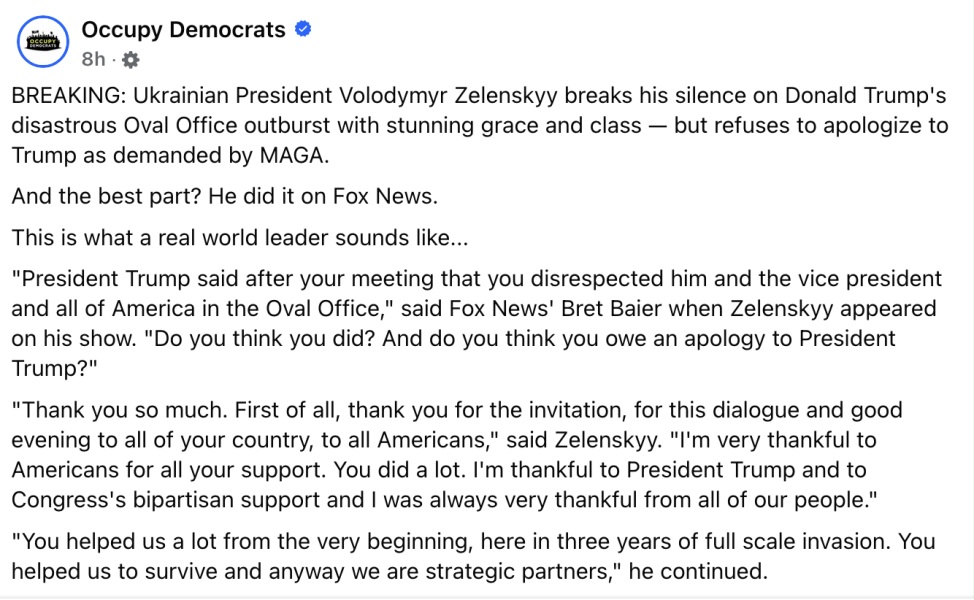Click the 8h post timestamp
The image size is (974, 600).
[x=93, y=60]
